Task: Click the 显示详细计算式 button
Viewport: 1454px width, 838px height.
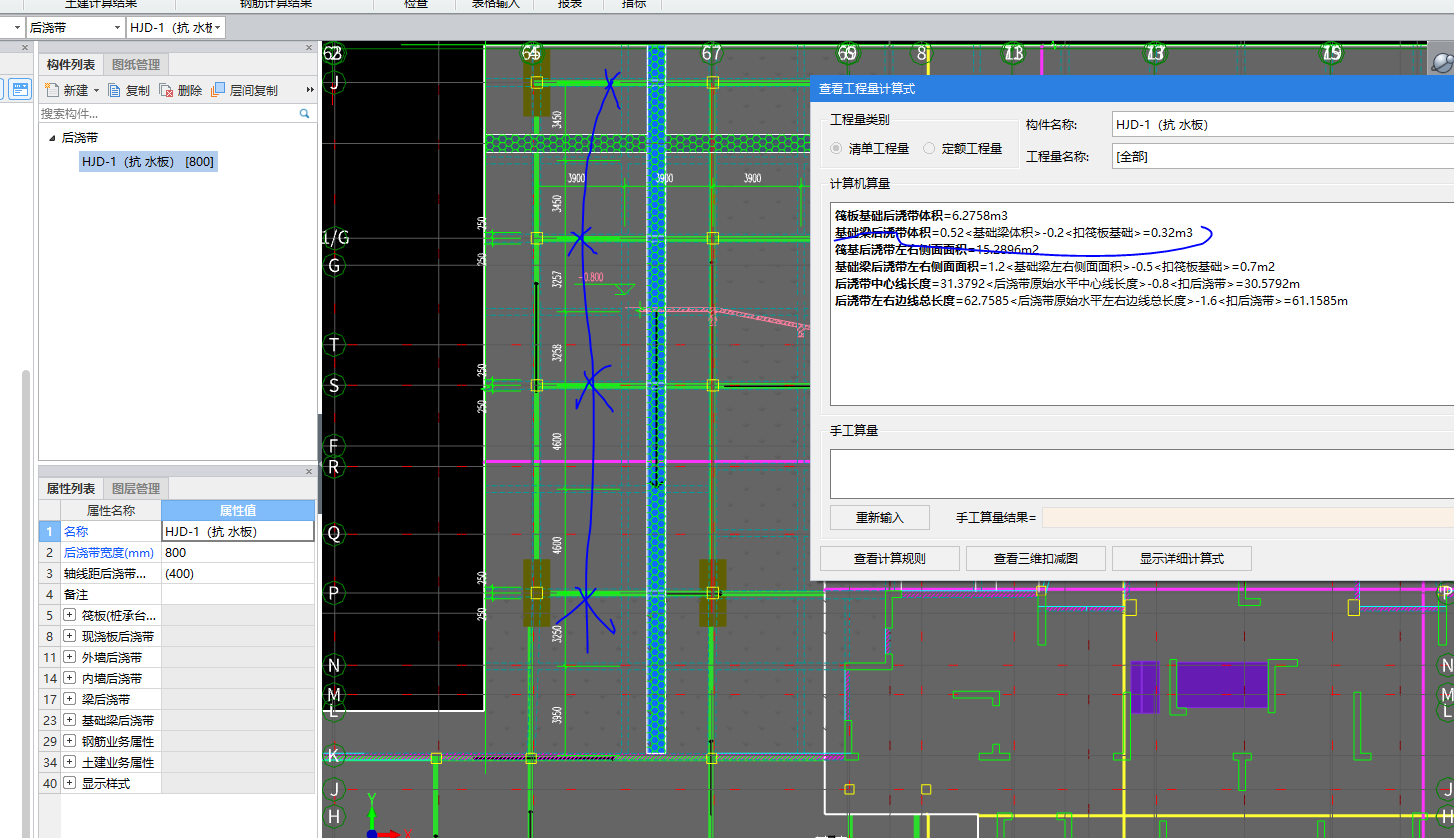Action: (1182, 559)
